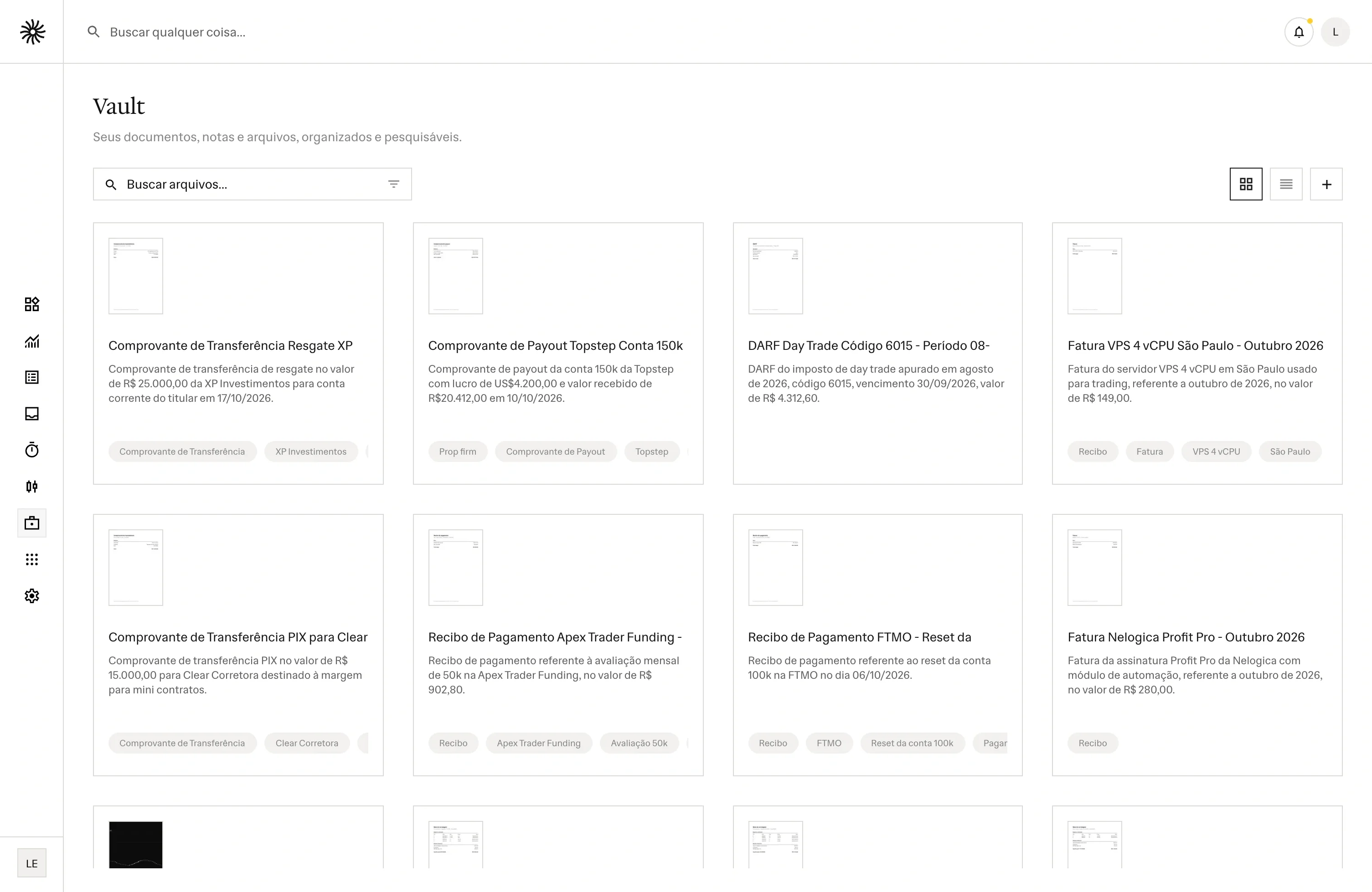The width and height of the screenshot is (1372, 892).
Task: Click the Prop firm tag
Action: pyautogui.click(x=458, y=452)
